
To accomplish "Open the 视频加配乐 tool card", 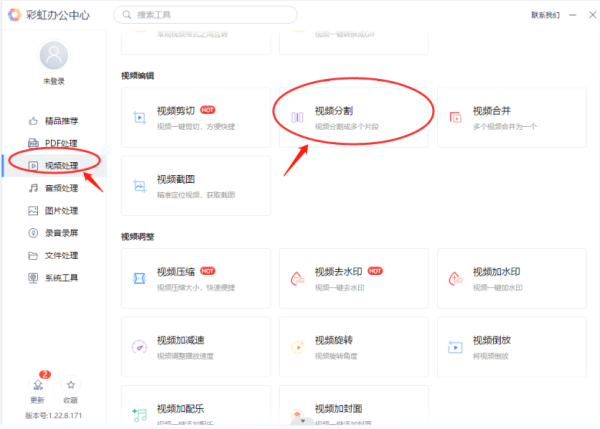I will point(196,405).
